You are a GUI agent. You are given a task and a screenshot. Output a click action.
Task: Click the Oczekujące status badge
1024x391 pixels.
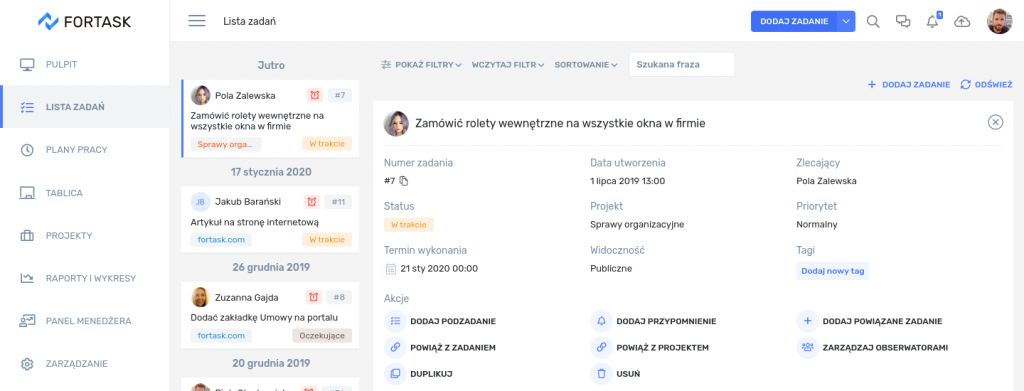tap(322, 336)
